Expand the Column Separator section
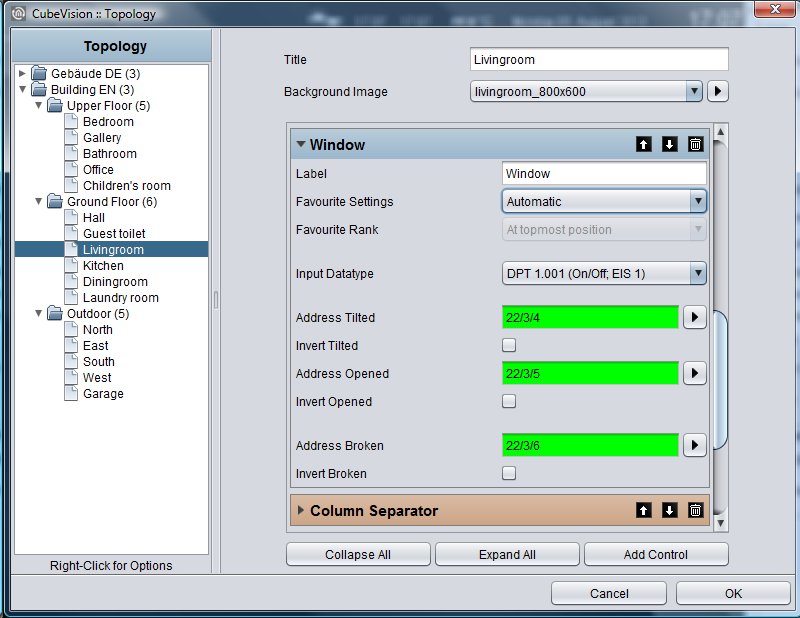The height and width of the screenshot is (618, 800). point(301,510)
